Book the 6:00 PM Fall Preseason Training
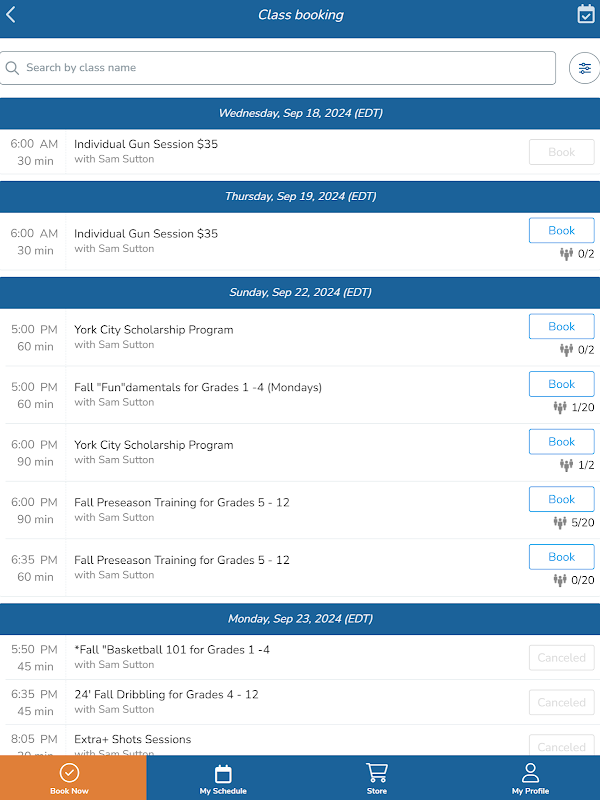600x800 pixels. (561, 499)
